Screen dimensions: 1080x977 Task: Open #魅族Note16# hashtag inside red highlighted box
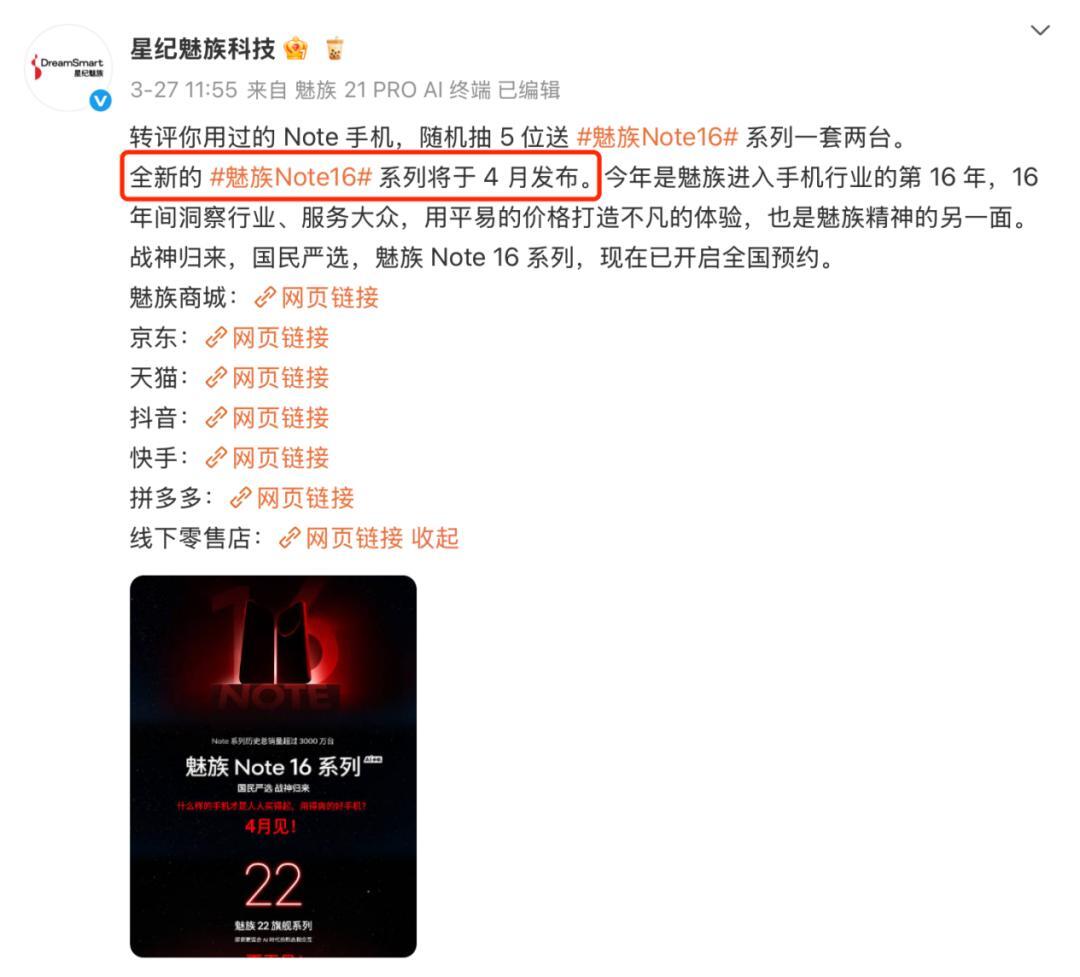pos(291,177)
